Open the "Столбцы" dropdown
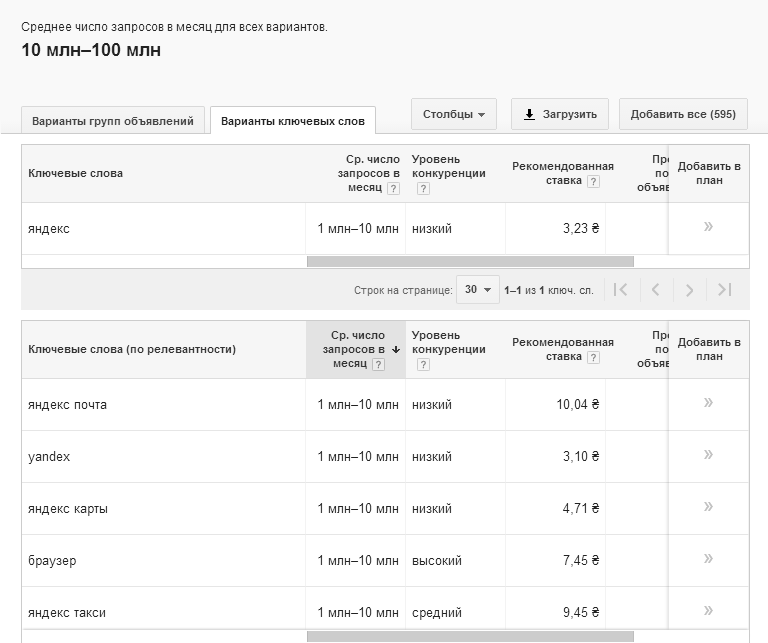The width and height of the screenshot is (768, 643). 453,114
